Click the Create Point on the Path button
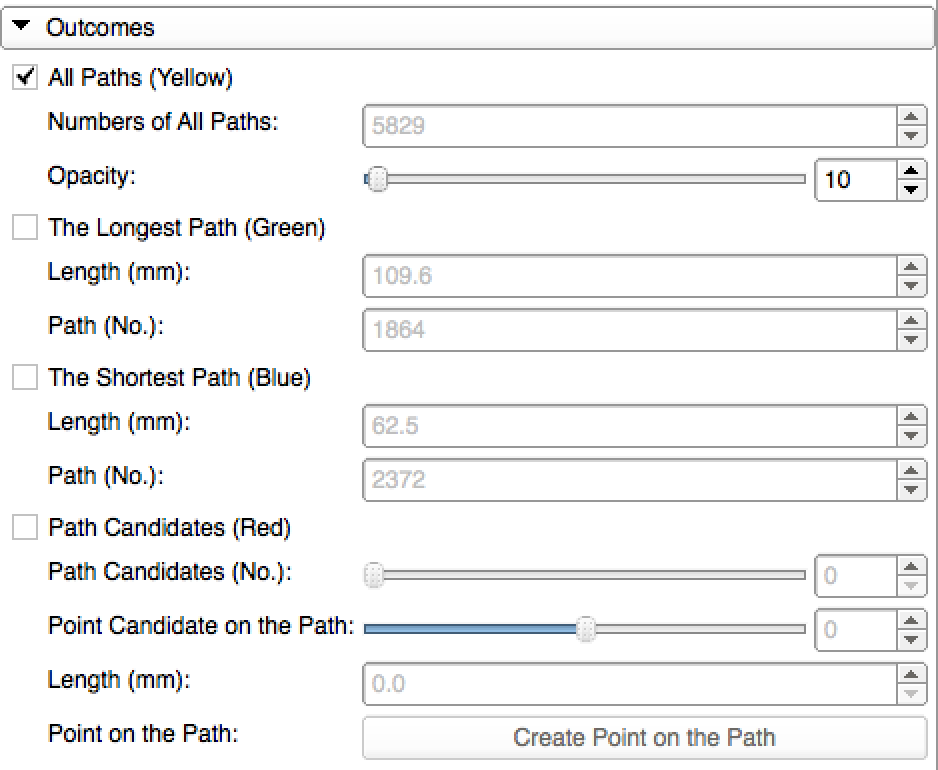Screen dimensions: 938x770 (644, 738)
